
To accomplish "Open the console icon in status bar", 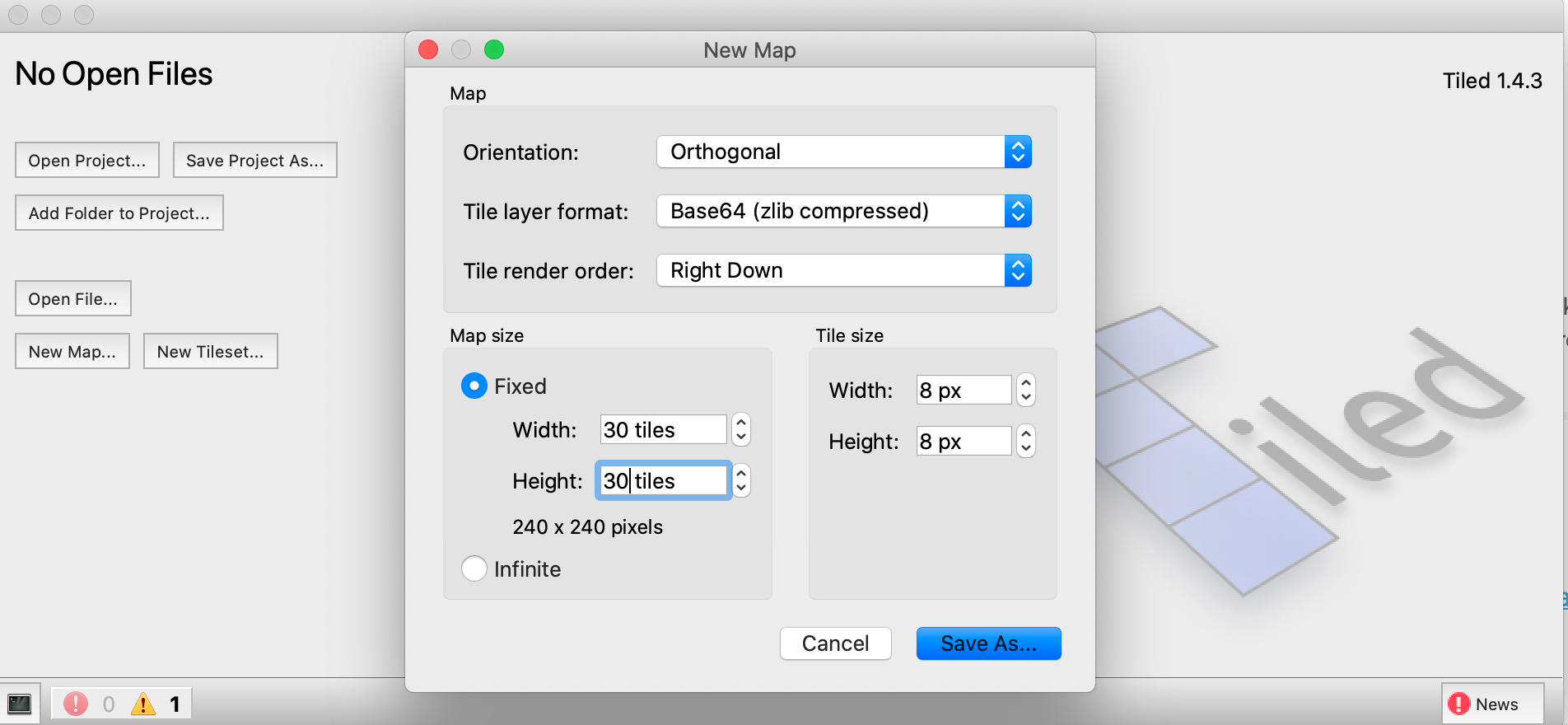I will 19,704.
